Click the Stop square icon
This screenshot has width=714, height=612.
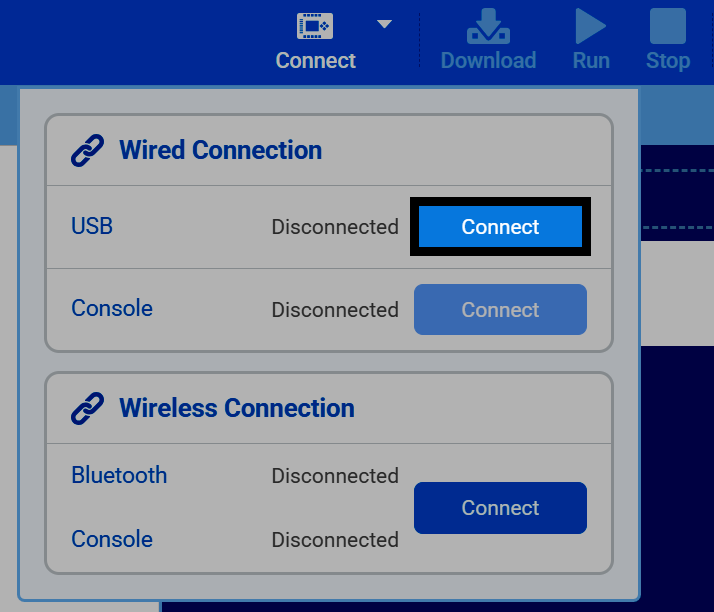click(x=668, y=26)
